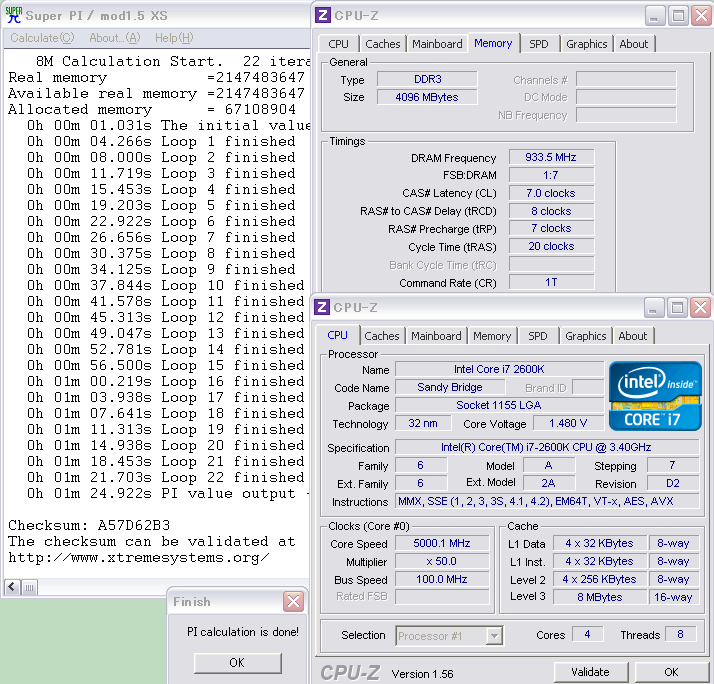
Task: Open Graphics tab in upper CPU-Z window
Action: click(586, 44)
